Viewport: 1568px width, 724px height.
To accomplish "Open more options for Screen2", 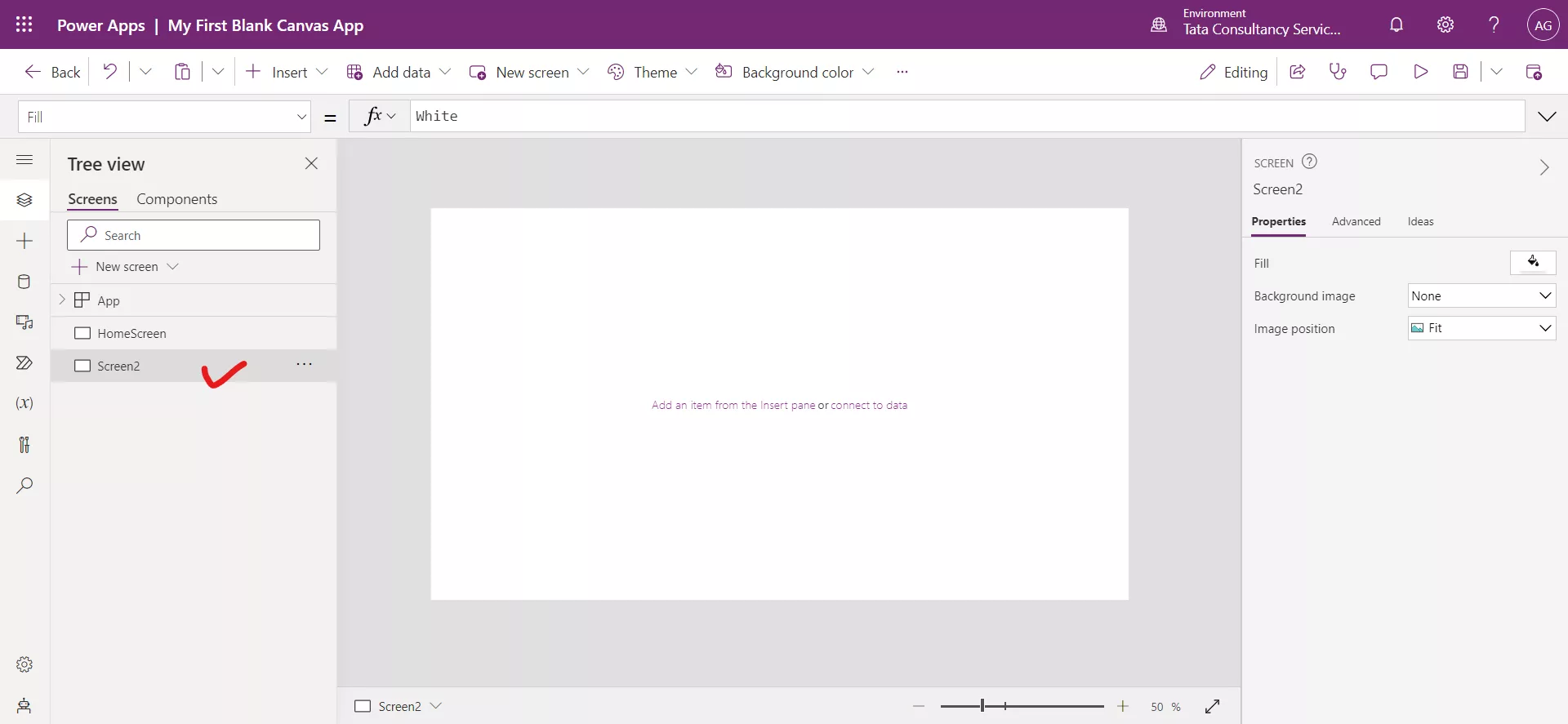I will pyautogui.click(x=304, y=364).
